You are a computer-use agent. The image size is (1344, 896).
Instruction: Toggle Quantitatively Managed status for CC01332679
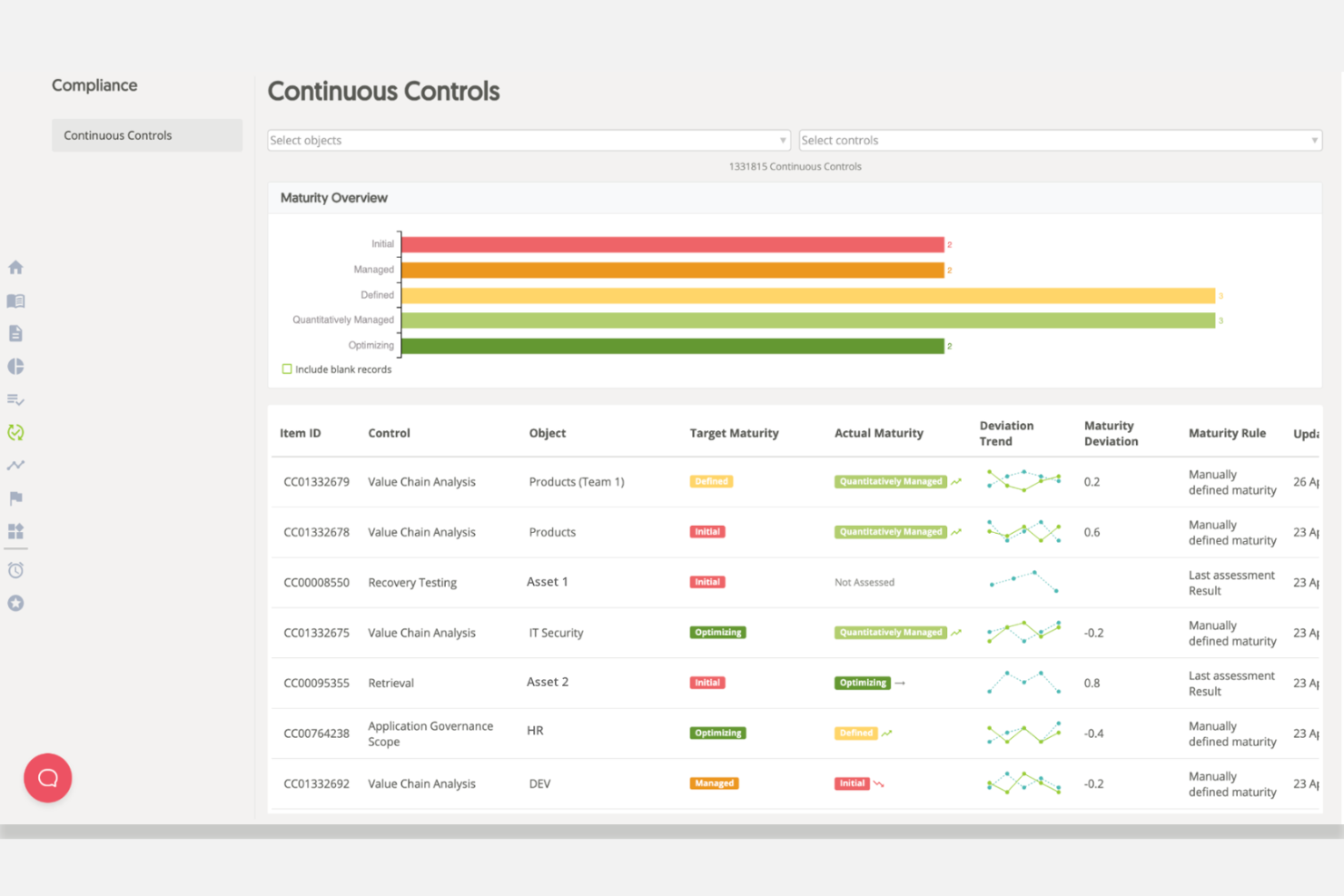(890, 481)
